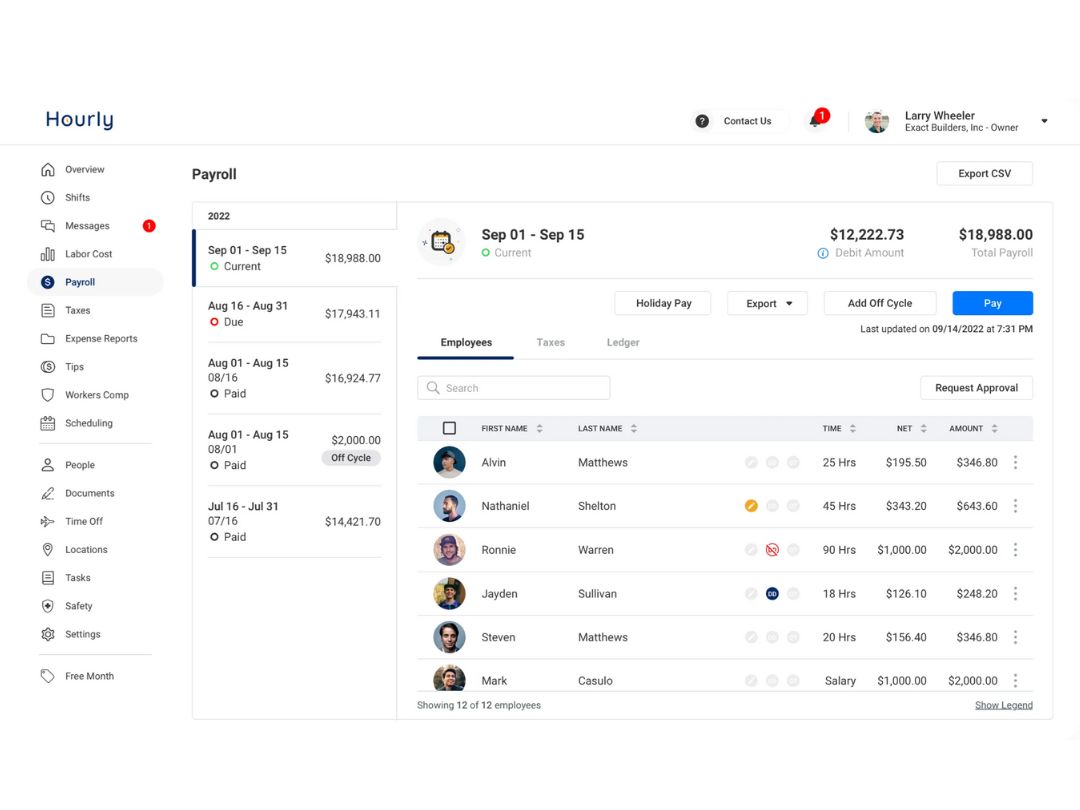Open the Show Legend link

point(1004,705)
